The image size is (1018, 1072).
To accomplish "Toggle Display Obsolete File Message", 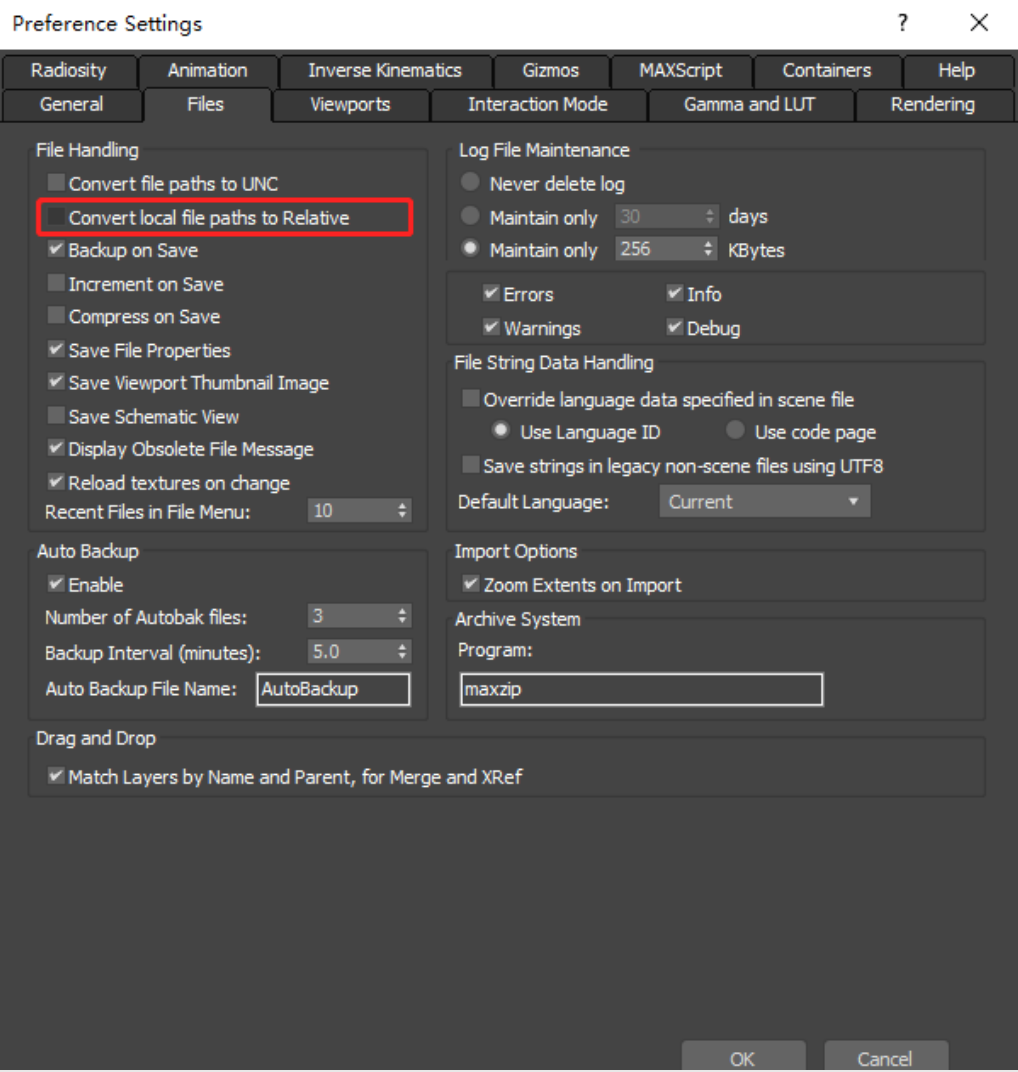I will pos(56,448).
